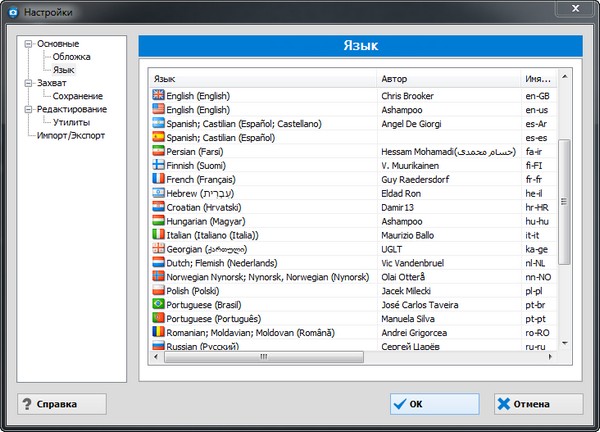600x432 pixels.
Task: Click the vertical scrollbar of the language list
Action: coord(564,200)
